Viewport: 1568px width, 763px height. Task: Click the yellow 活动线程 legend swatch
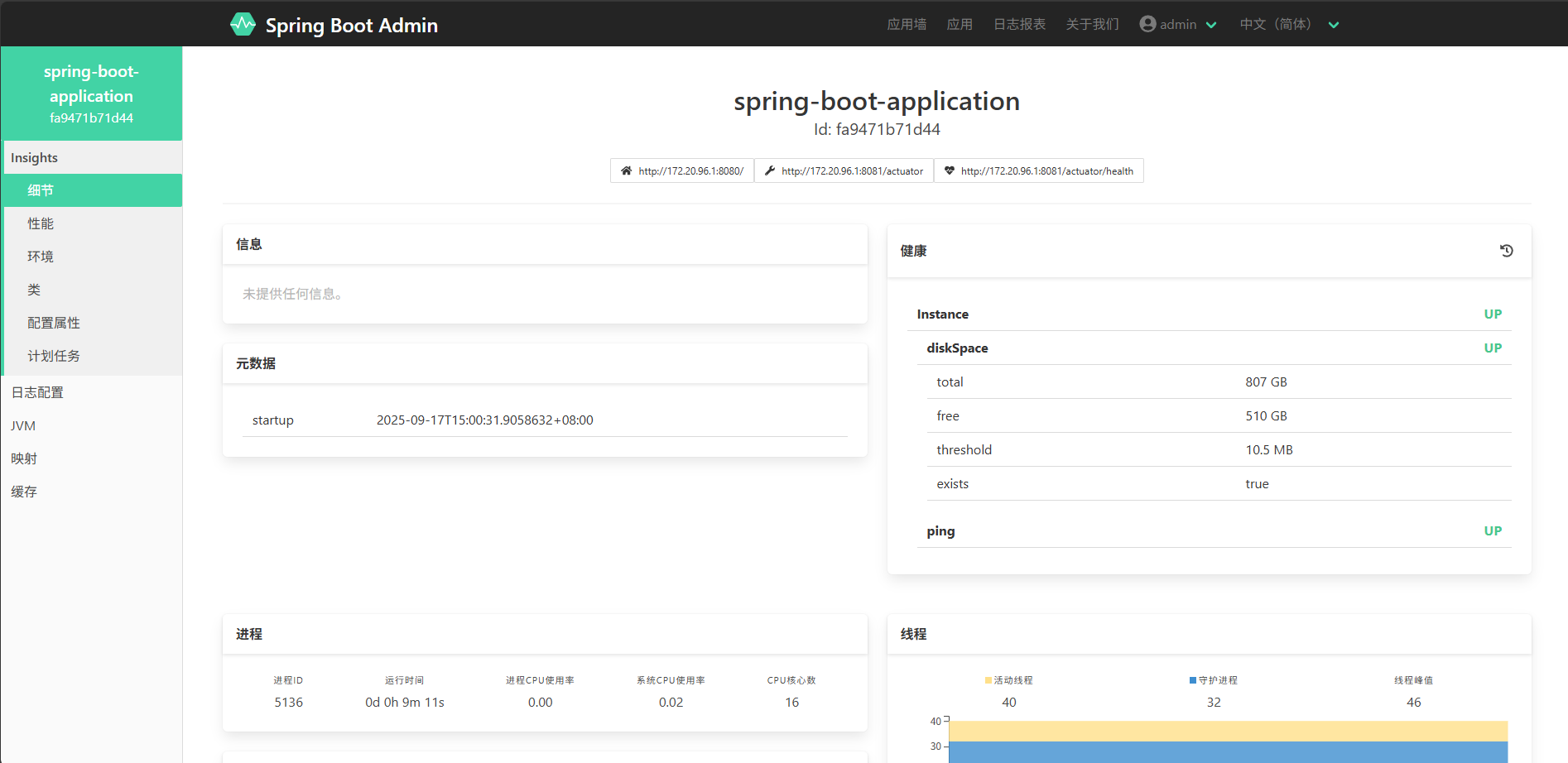(x=988, y=680)
